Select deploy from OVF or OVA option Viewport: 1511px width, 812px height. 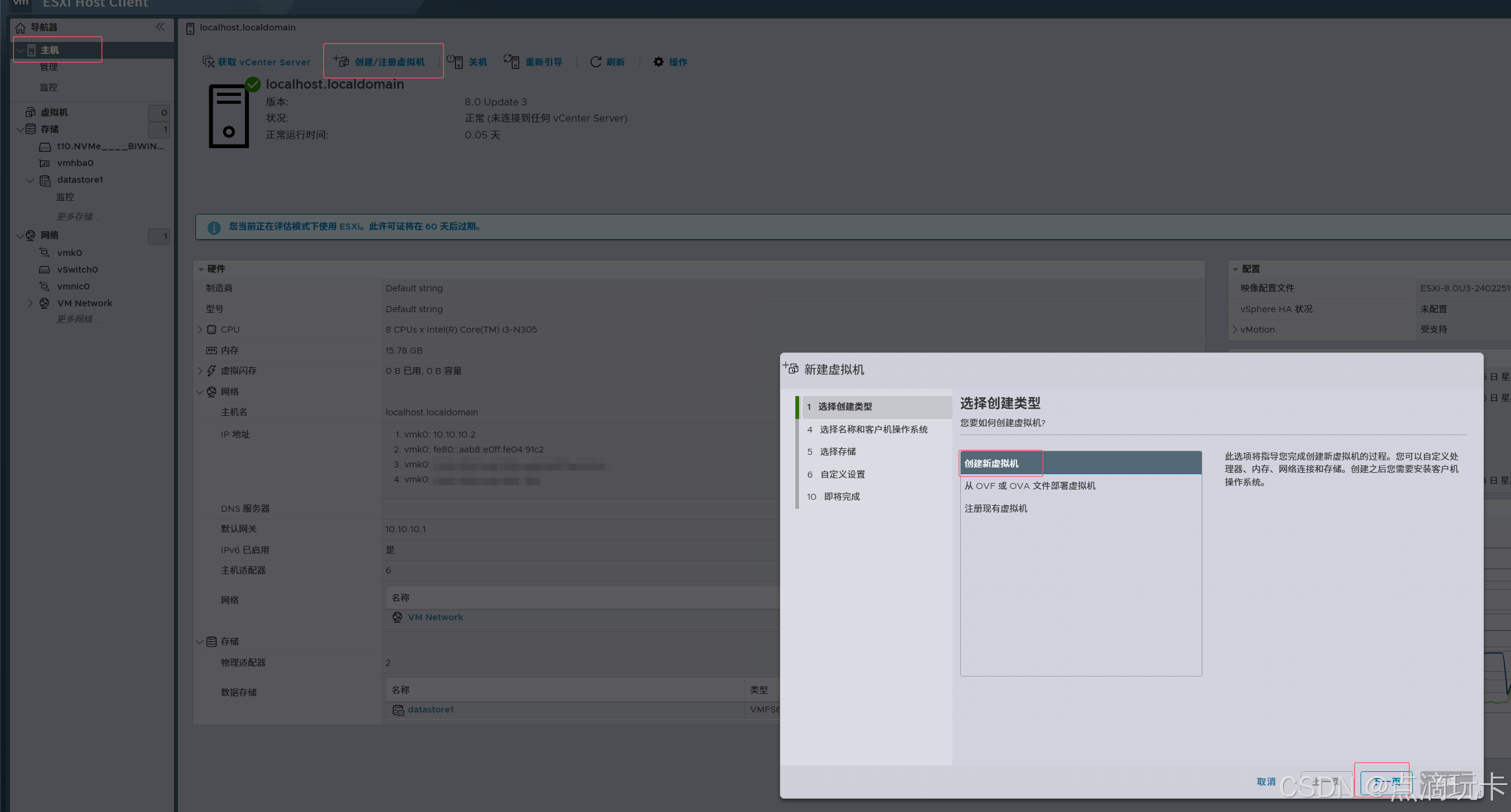pos(1030,486)
